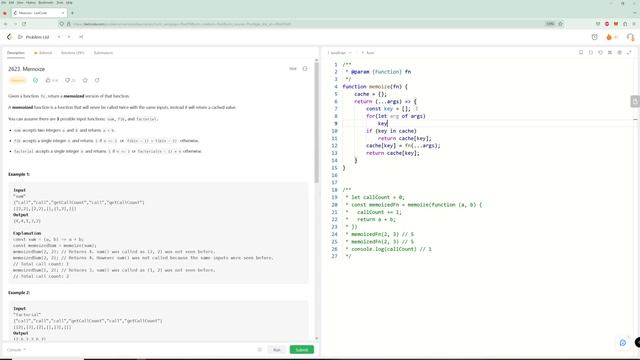Go to previous problem arrow

click(59, 37)
